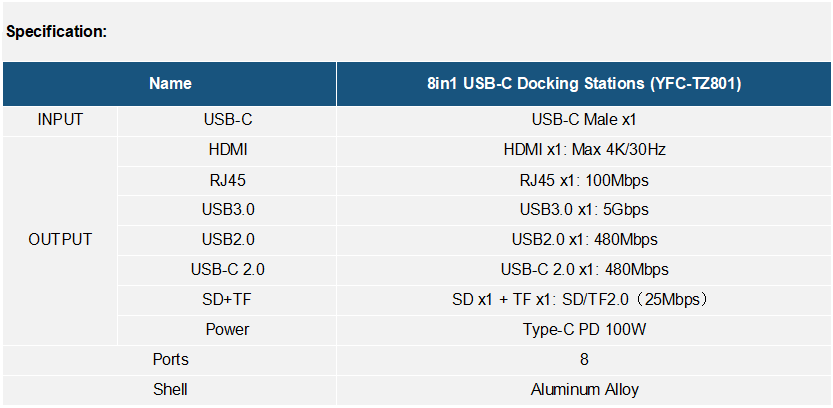
Task: Select RJ45 x1: 100Mbps value
Action: 584,181
